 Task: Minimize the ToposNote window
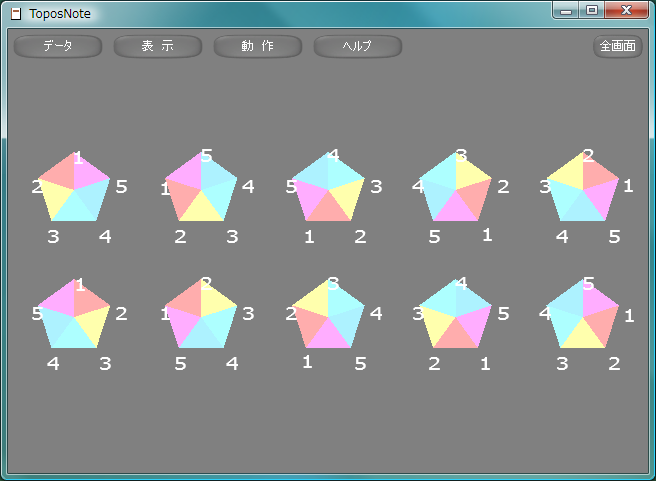[x=566, y=10]
